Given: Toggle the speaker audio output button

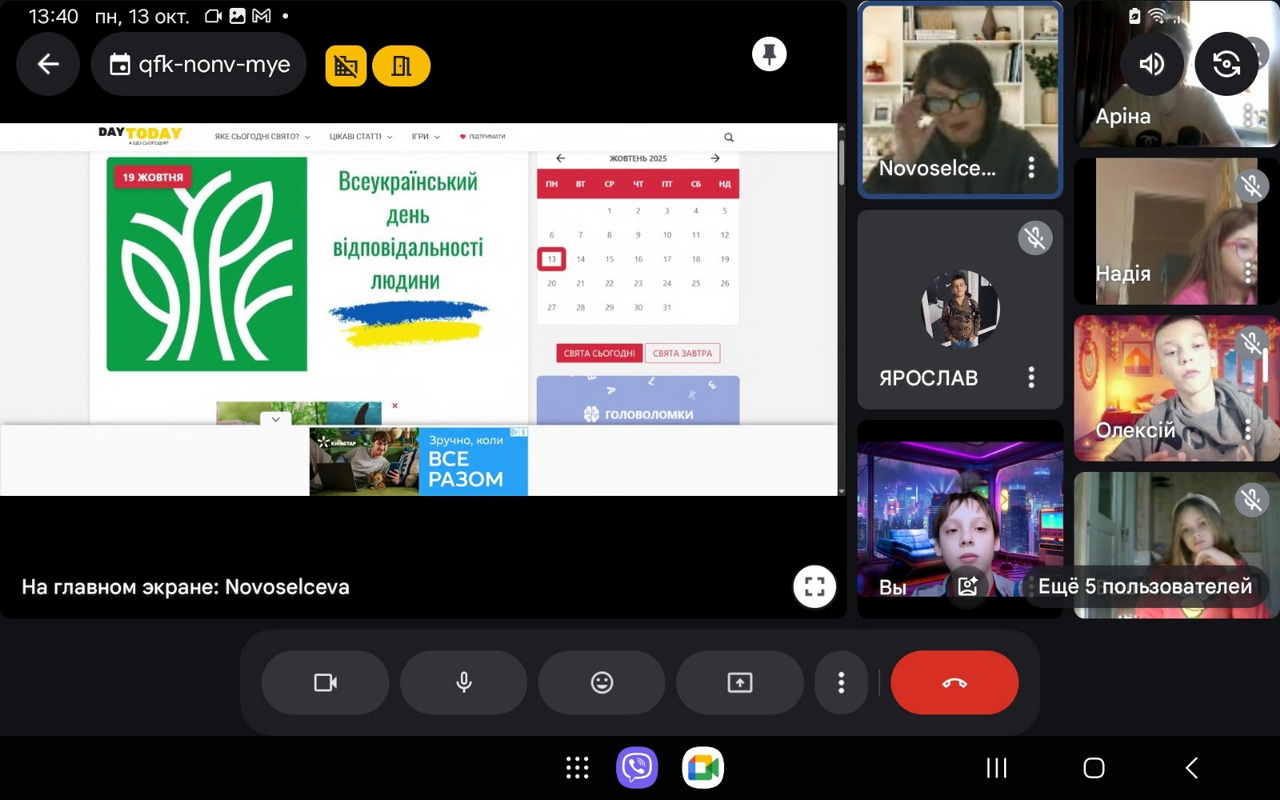Looking at the screenshot, I should click(1151, 65).
